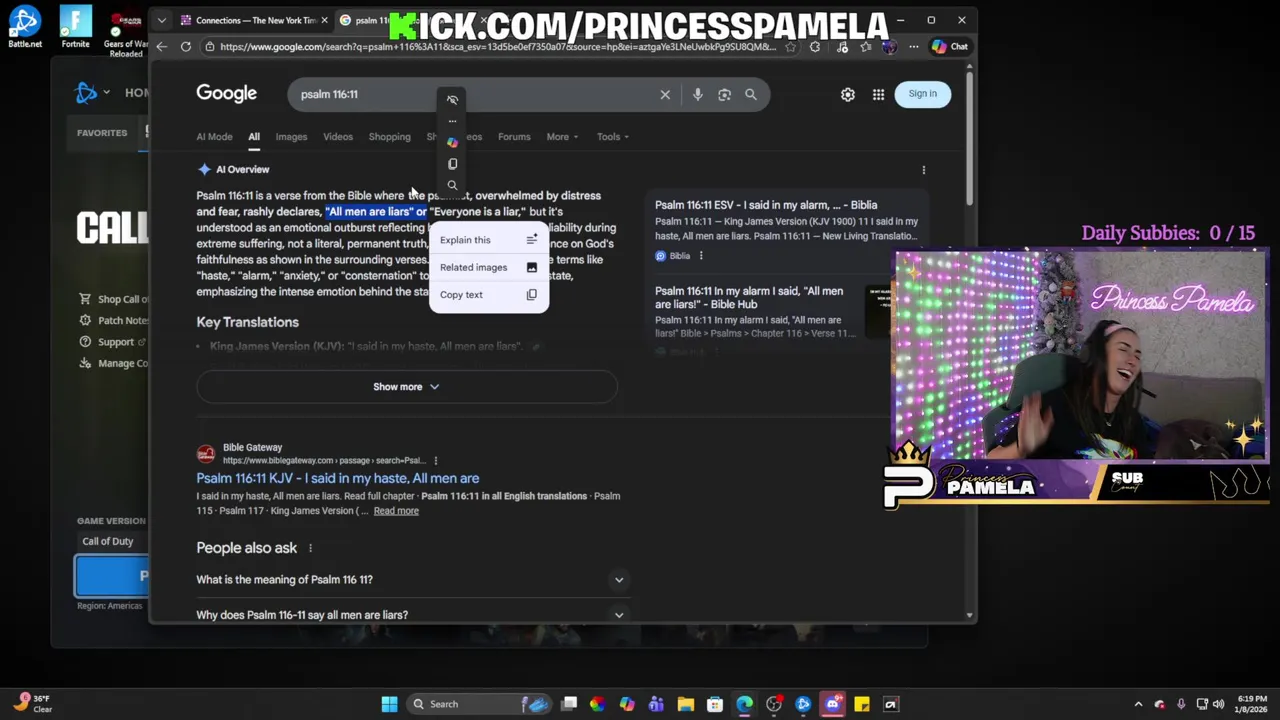Select the Forums search tab

tap(514, 137)
